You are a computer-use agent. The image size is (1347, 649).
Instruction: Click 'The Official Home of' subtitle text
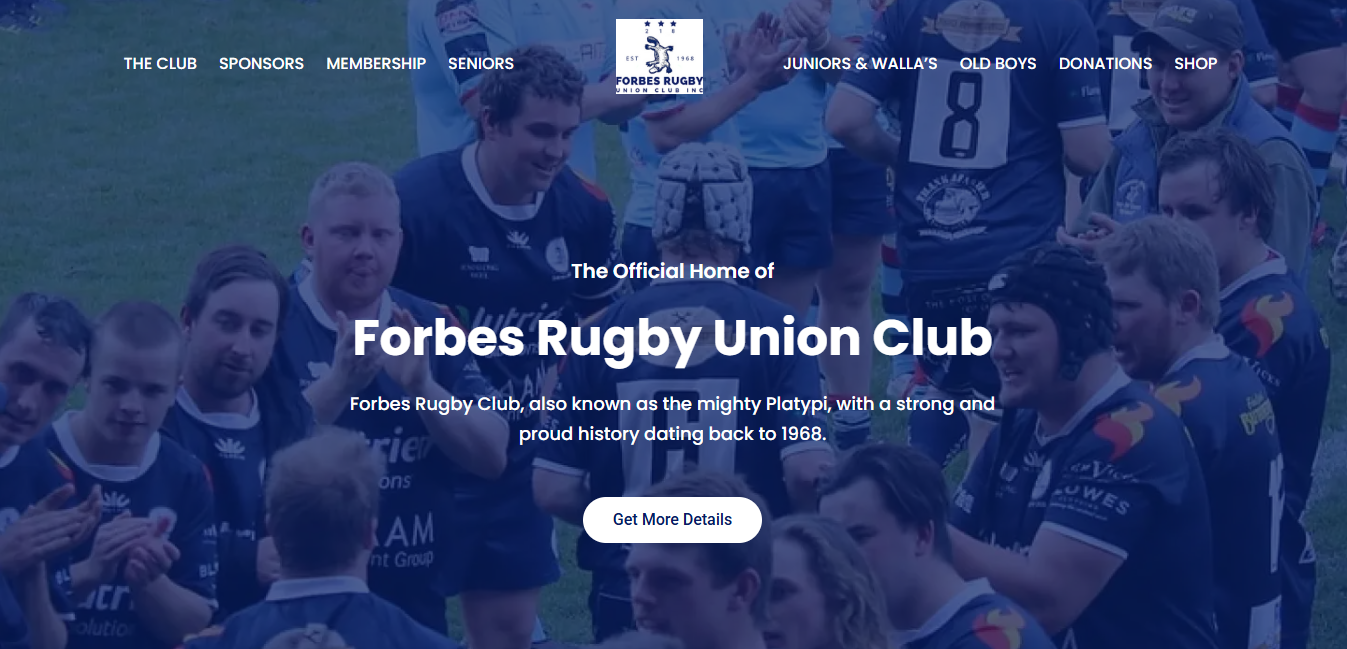pos(673,271)
